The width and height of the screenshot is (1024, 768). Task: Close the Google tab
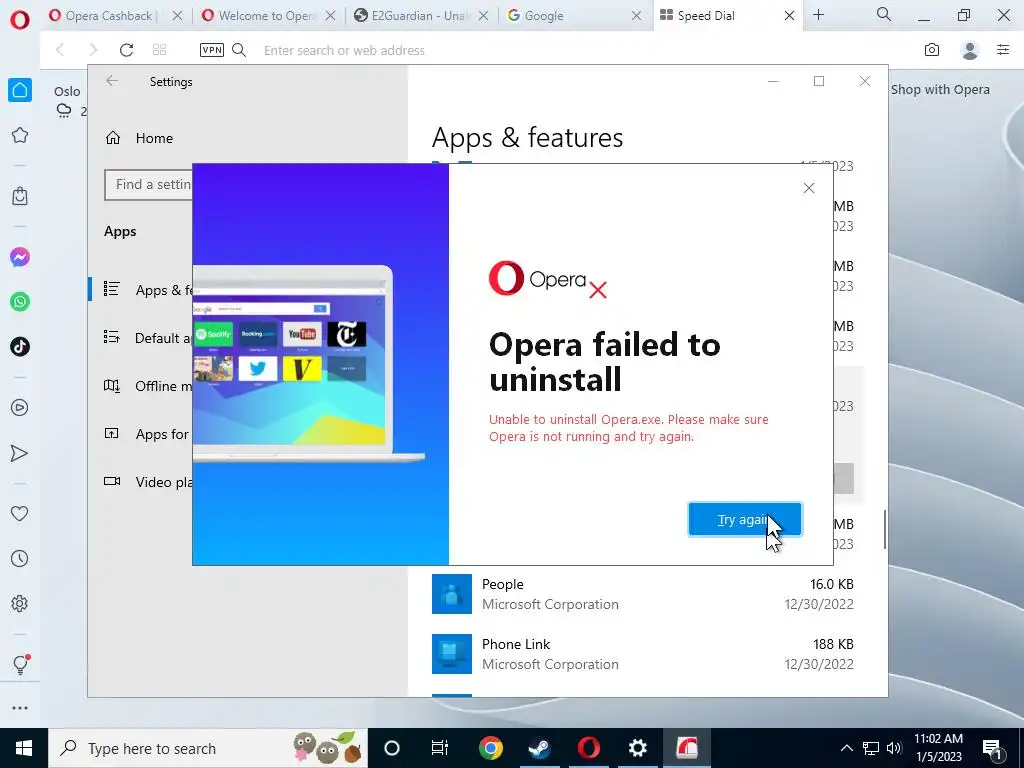(x=636, y=16)
